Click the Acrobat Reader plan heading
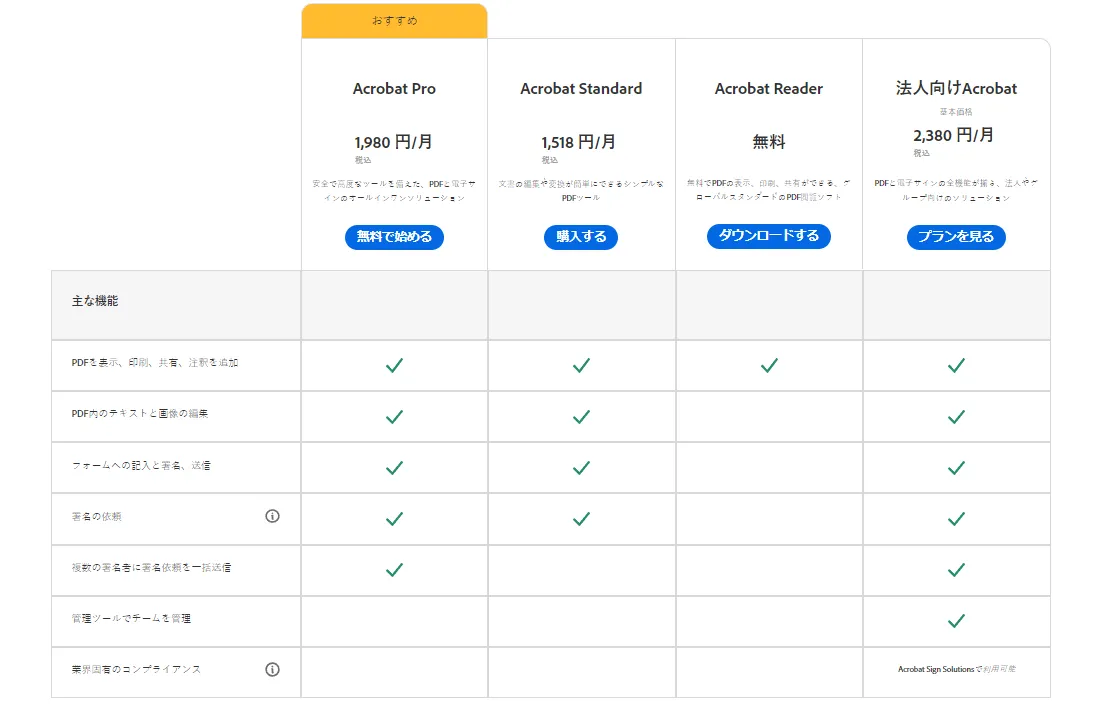The height and width of the screenshot is (716, 1120). coord(769,89)
